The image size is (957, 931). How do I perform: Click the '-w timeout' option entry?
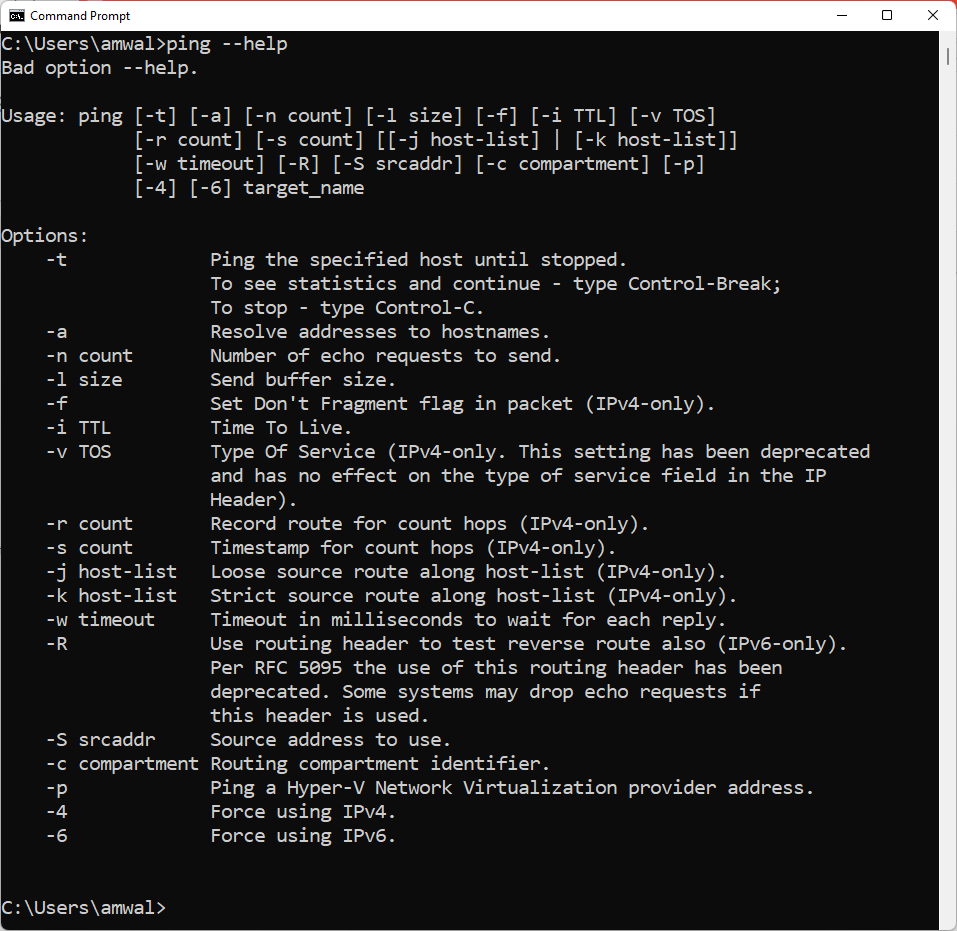pyautogui.click(x=100, y=620)
